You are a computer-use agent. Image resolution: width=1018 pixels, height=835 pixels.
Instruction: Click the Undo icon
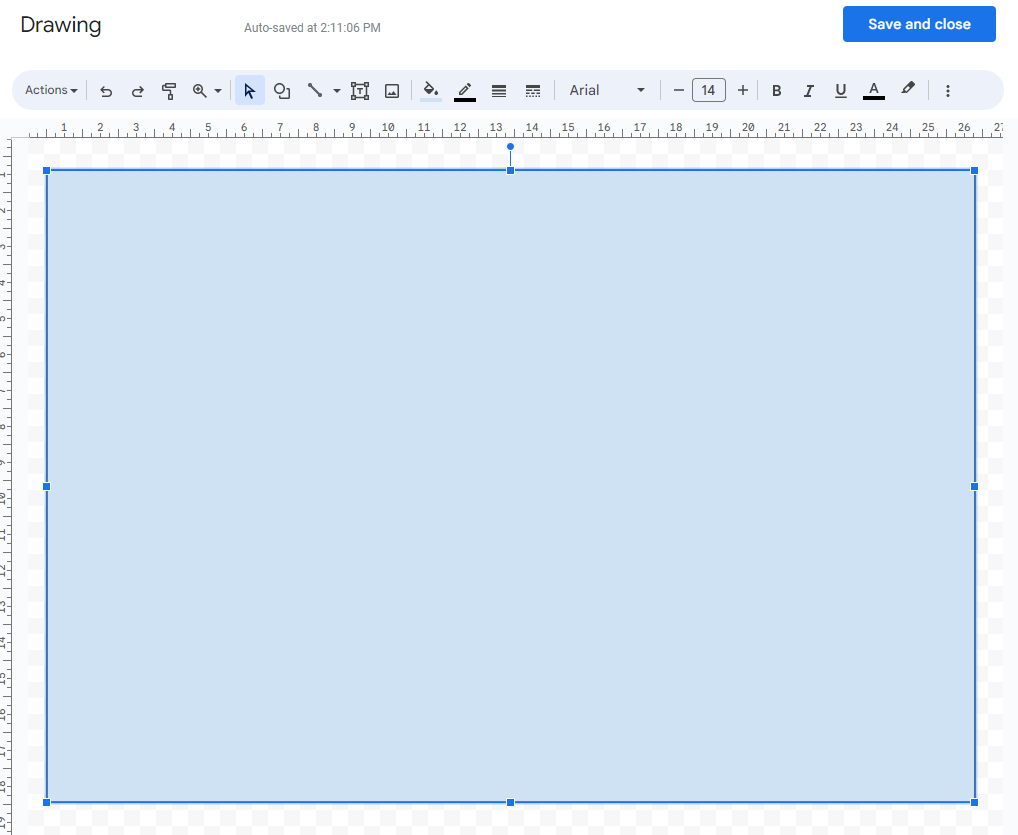pyautogui.click(x=106, y=90)
